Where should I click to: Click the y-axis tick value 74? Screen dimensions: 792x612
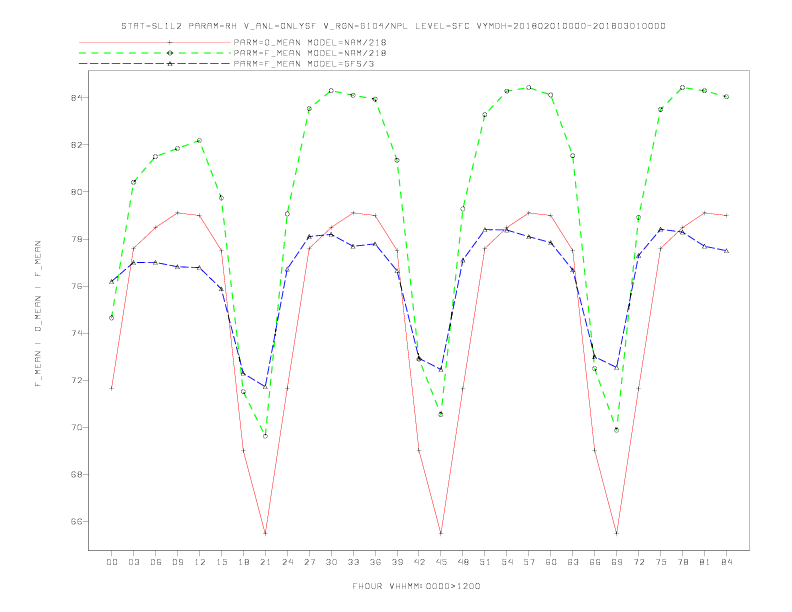(x=76, y=333)
